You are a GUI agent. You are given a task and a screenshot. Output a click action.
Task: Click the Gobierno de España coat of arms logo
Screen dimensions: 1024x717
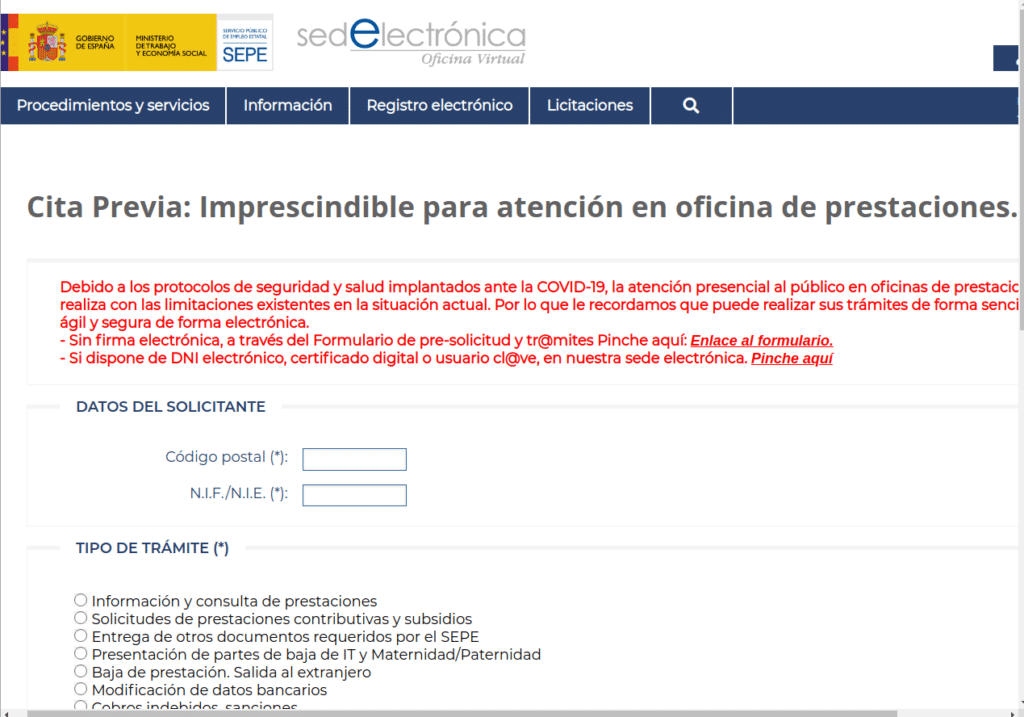point(47,42)
